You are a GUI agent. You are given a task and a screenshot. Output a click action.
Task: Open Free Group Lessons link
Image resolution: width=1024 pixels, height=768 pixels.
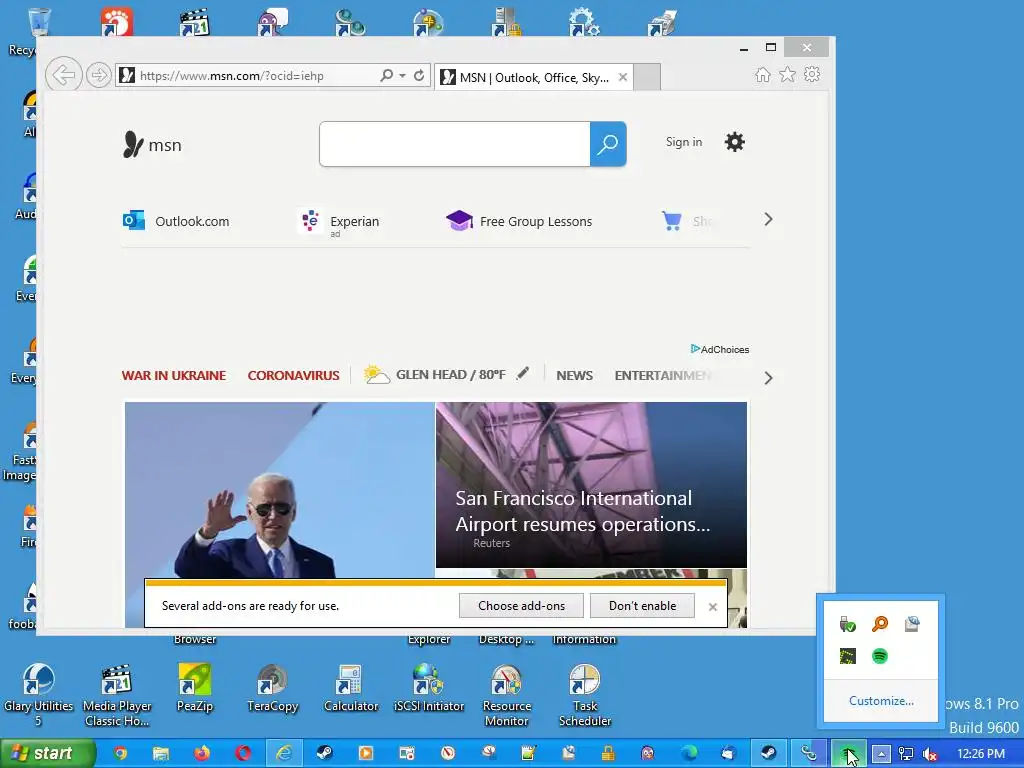pos(519,221)
